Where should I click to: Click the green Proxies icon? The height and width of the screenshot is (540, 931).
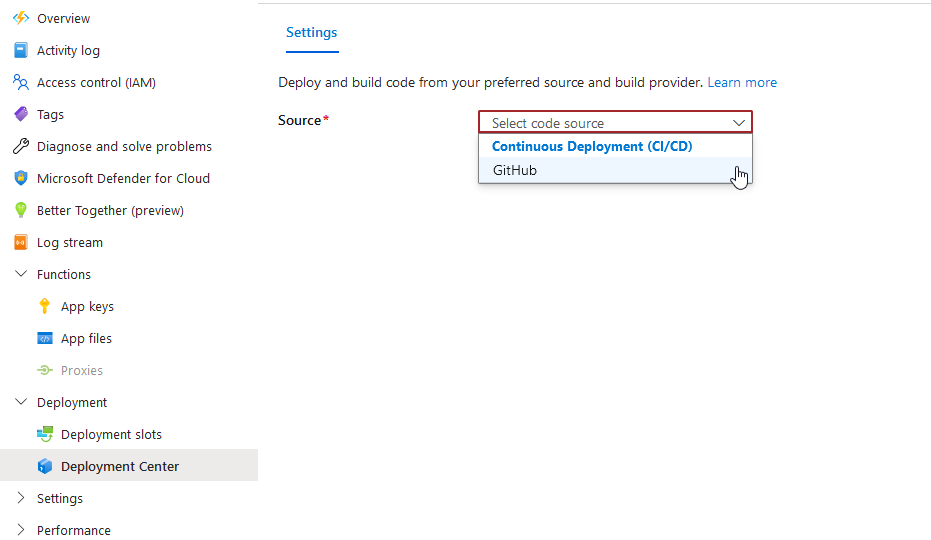(x=45, y=370)
